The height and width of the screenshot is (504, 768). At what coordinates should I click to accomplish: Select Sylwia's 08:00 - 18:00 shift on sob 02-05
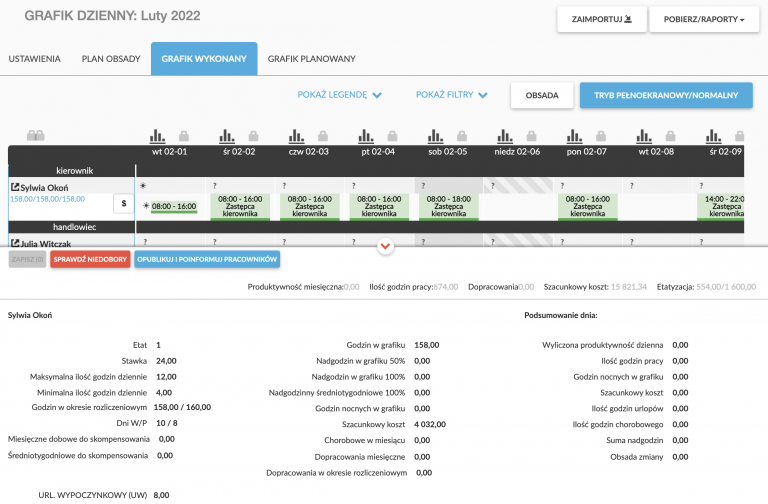click(x=449, y=207)
